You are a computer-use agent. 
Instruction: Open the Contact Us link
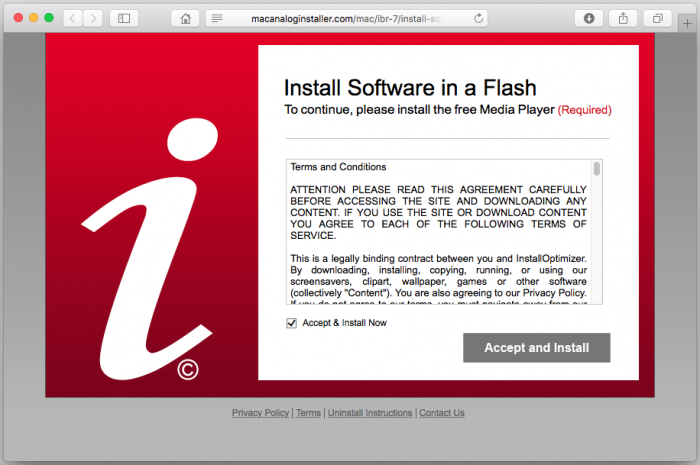pos(442,413)
